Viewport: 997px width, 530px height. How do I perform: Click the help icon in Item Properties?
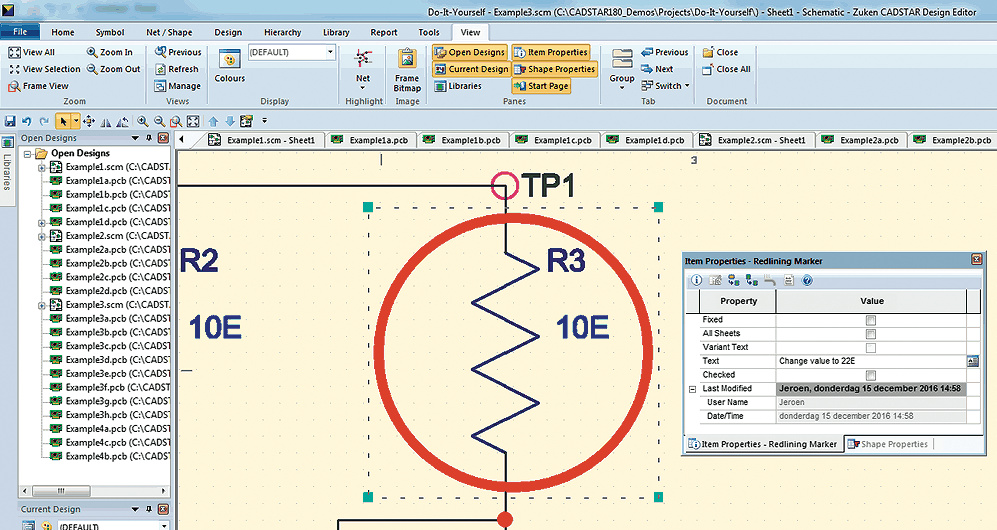point(807,280)
